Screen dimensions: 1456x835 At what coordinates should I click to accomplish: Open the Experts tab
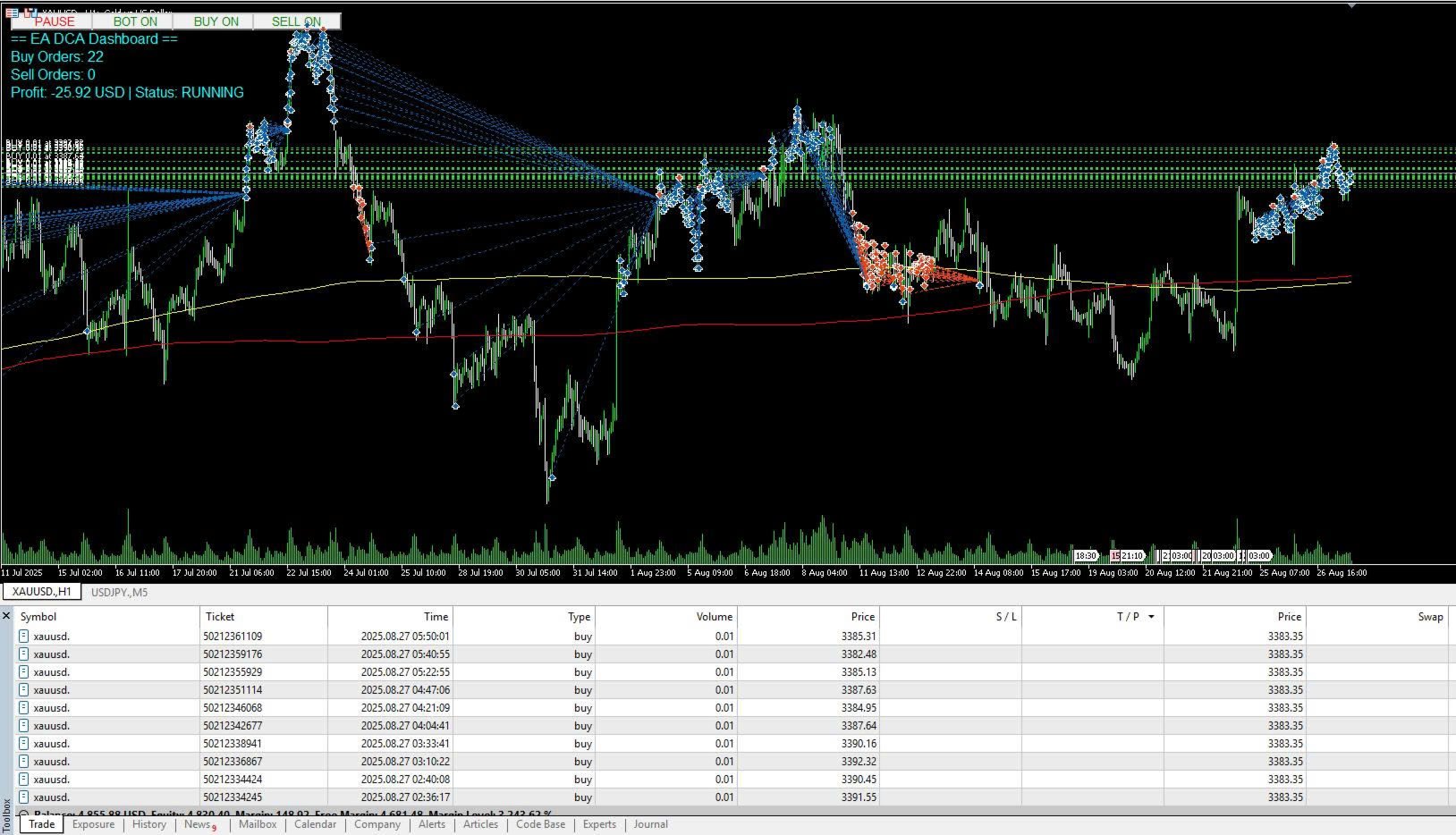600,824
